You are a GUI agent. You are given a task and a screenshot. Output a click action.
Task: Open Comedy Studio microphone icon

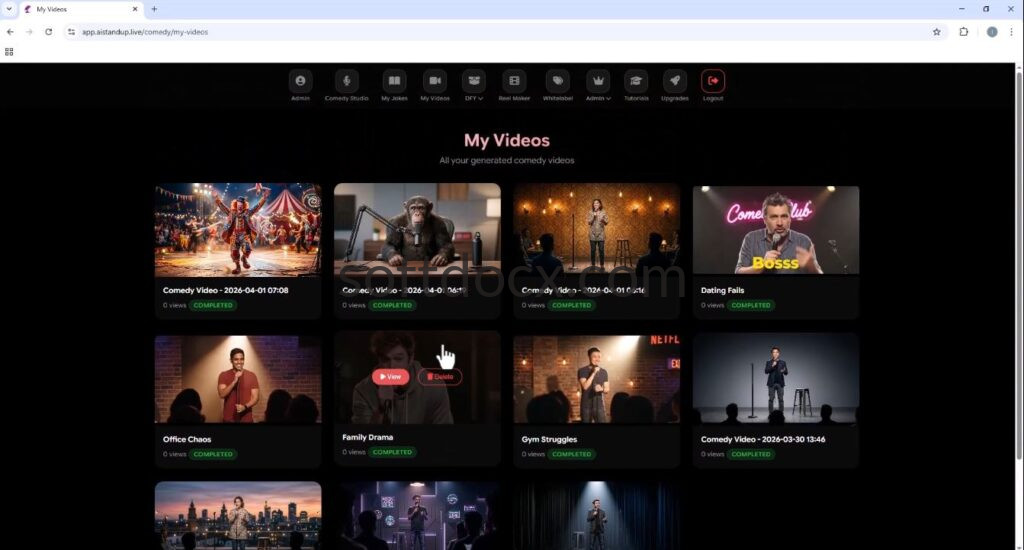tap(347, 81)
